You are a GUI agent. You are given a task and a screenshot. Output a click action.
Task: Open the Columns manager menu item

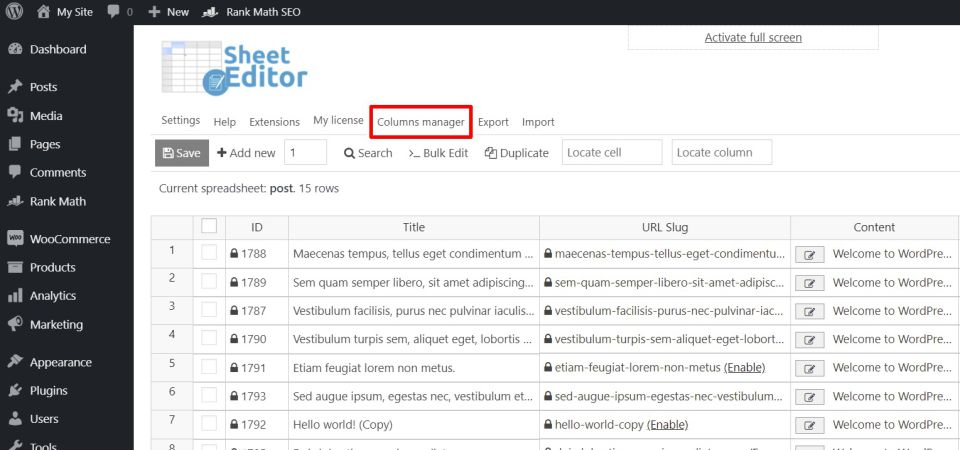(x=420, y=122)
